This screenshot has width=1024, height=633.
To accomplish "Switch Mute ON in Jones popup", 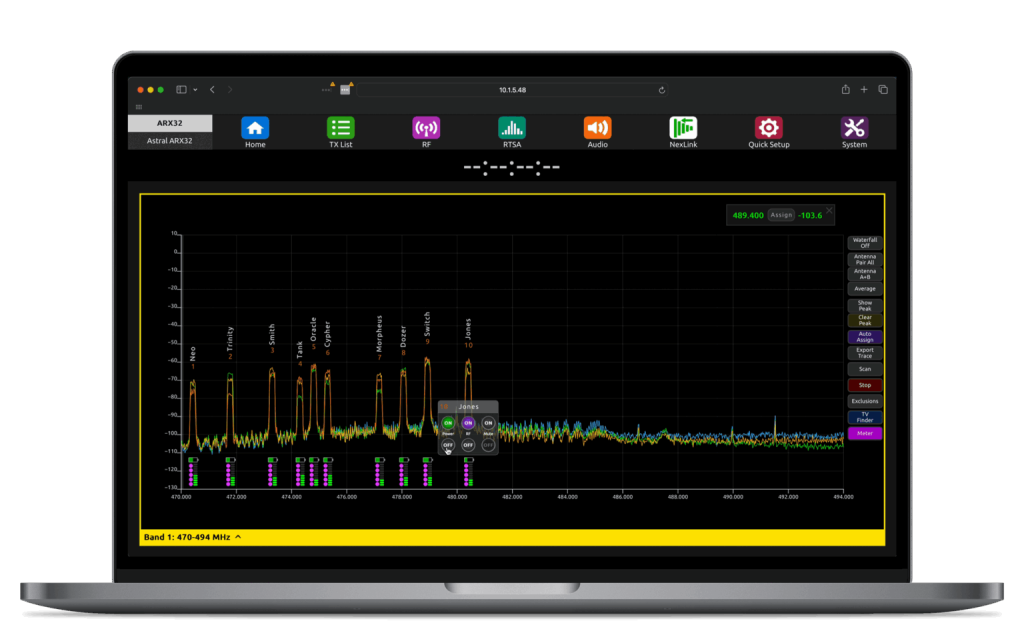I will pos(488,423).
